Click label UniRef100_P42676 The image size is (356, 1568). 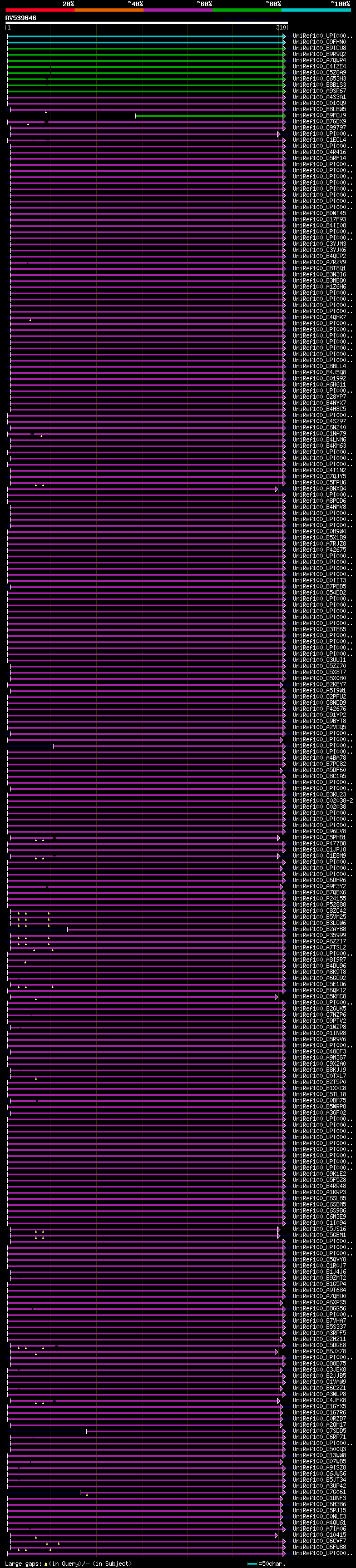pos(319,709)
